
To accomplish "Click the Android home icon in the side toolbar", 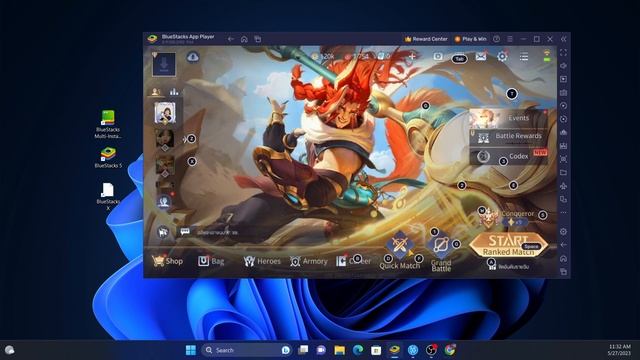I will (563, 258).
